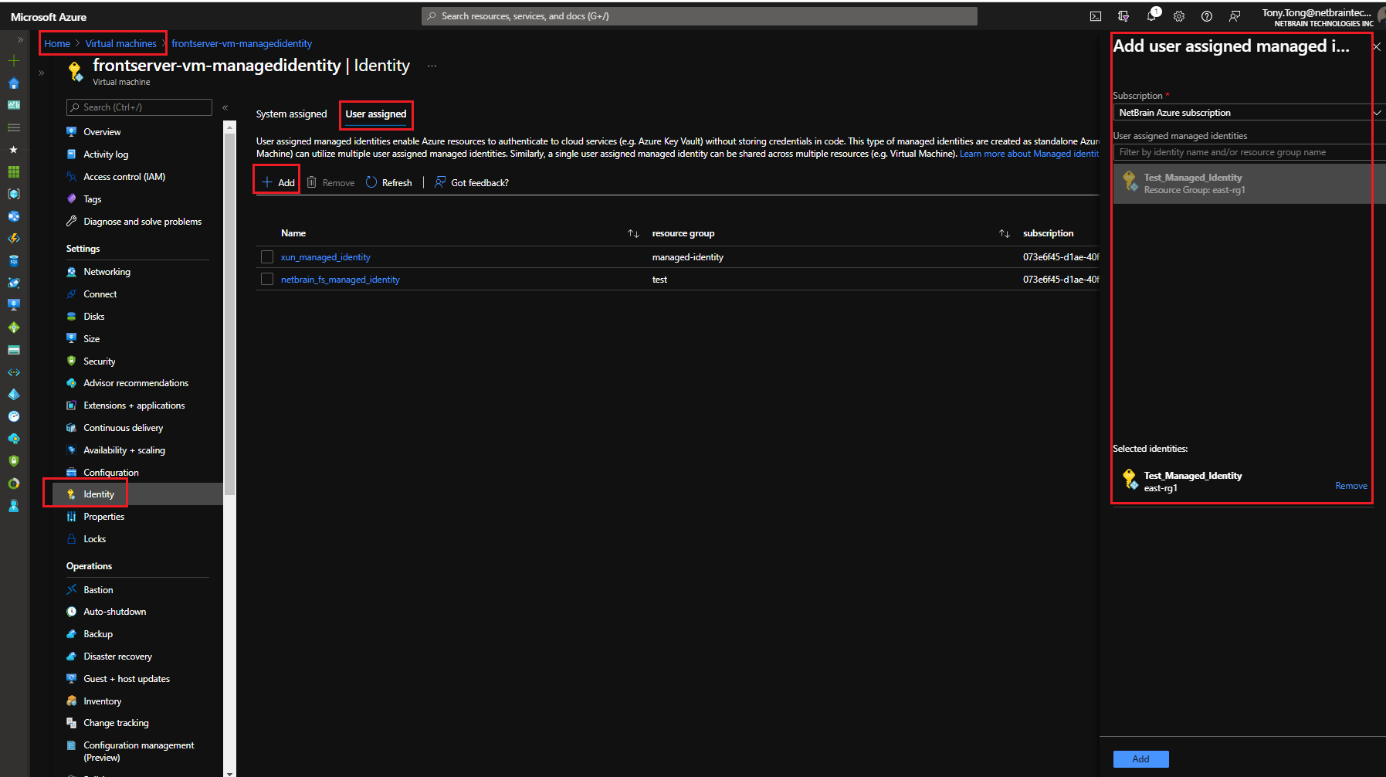The image size is (1386, 777).
Task: Select the User assigned tab
Action: pyautogui.click(x=376, y=114)
